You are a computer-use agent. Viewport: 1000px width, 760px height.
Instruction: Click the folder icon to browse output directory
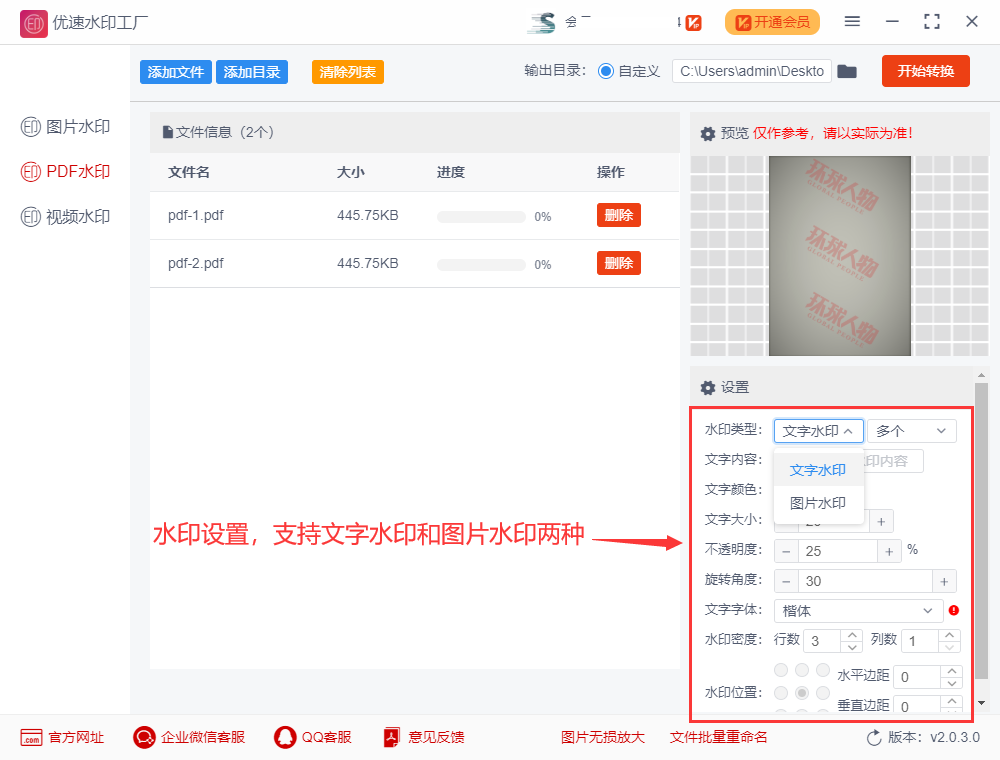click(847, 71)
